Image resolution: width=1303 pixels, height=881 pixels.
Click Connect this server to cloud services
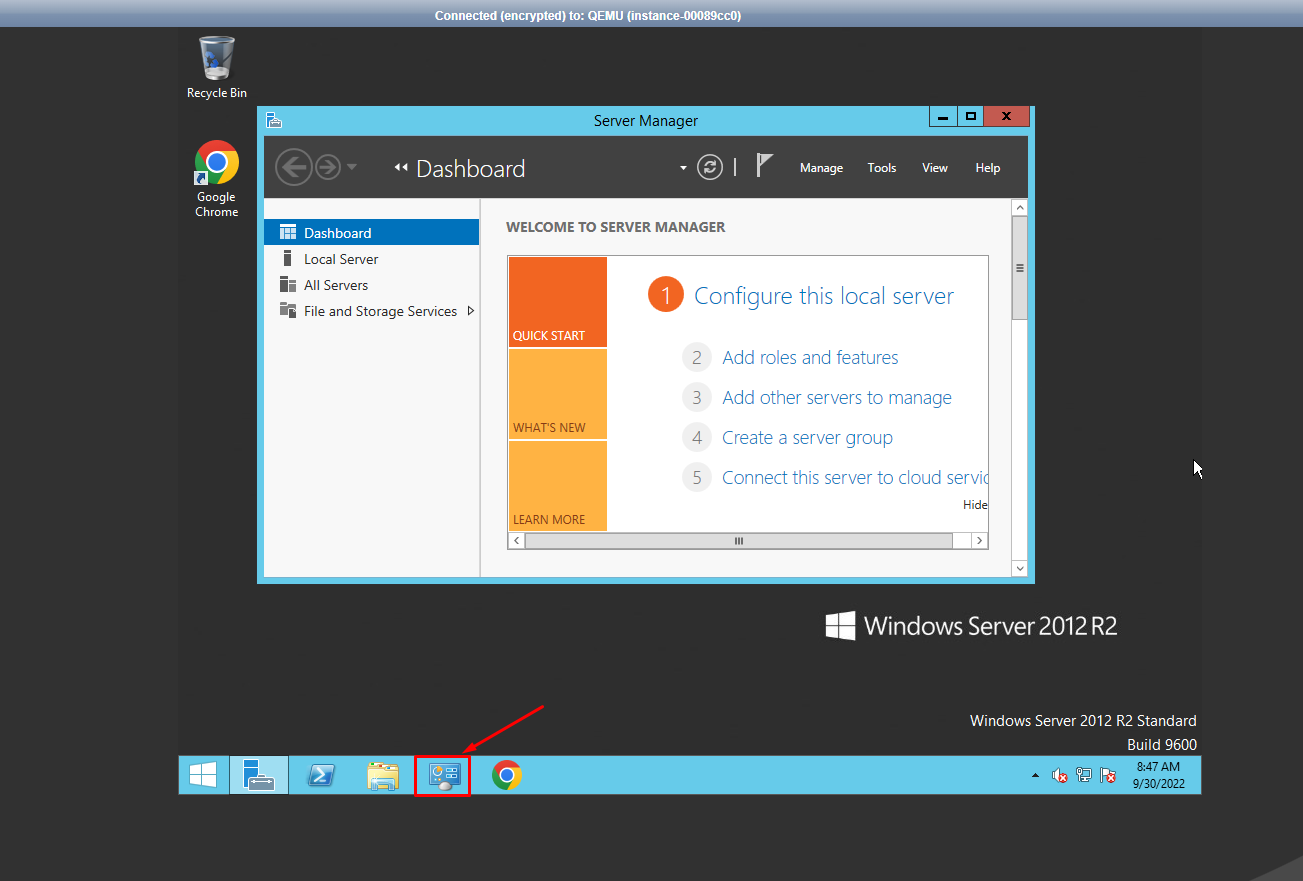tap(855, 477)
